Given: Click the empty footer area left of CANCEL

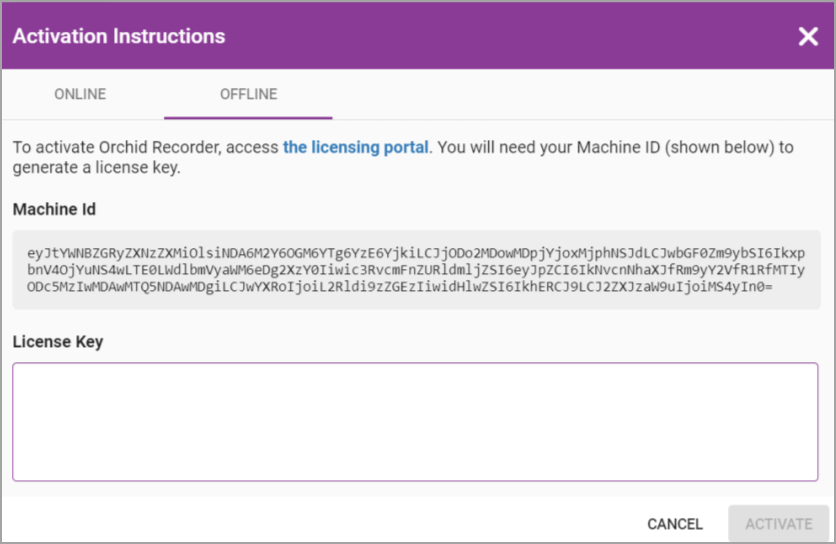Looking at the screenshot, I should 300,523.
